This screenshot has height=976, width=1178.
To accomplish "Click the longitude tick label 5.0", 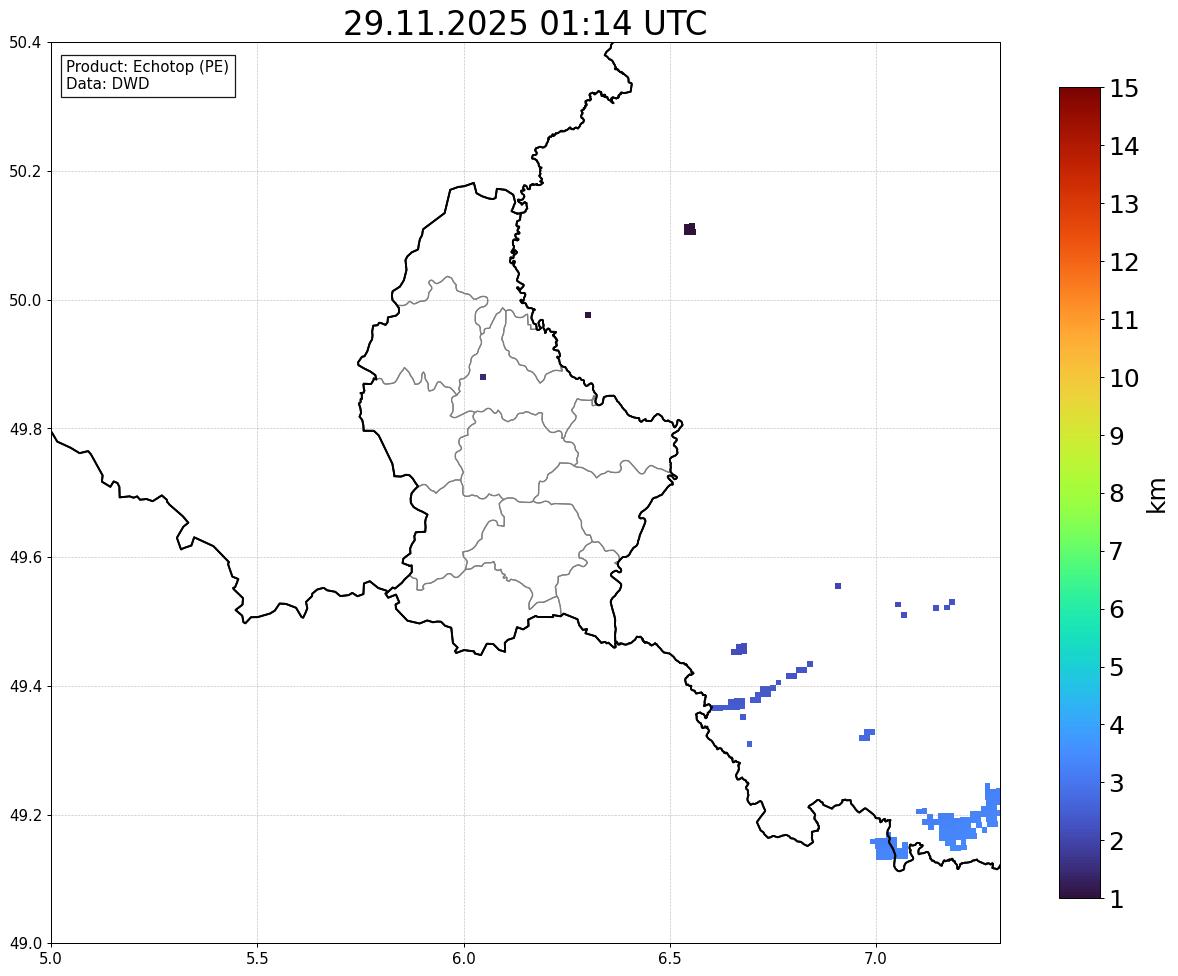I will point(51,959).
